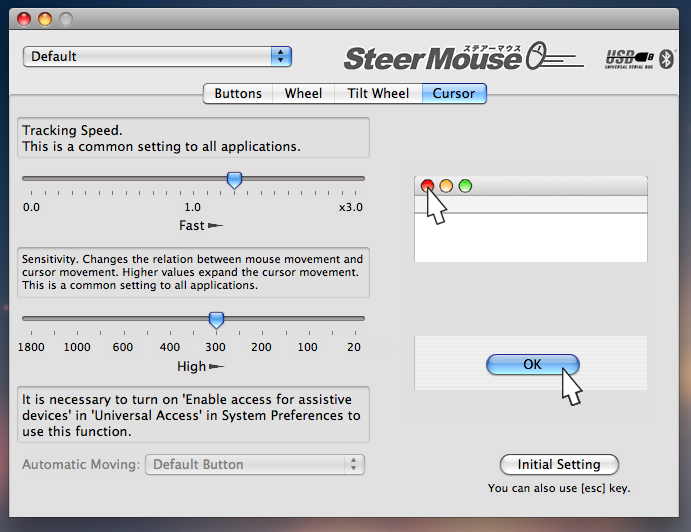The image size is (691, 532).
Task: Click the '300' sensitivity label
Action: tap(215, 347)
